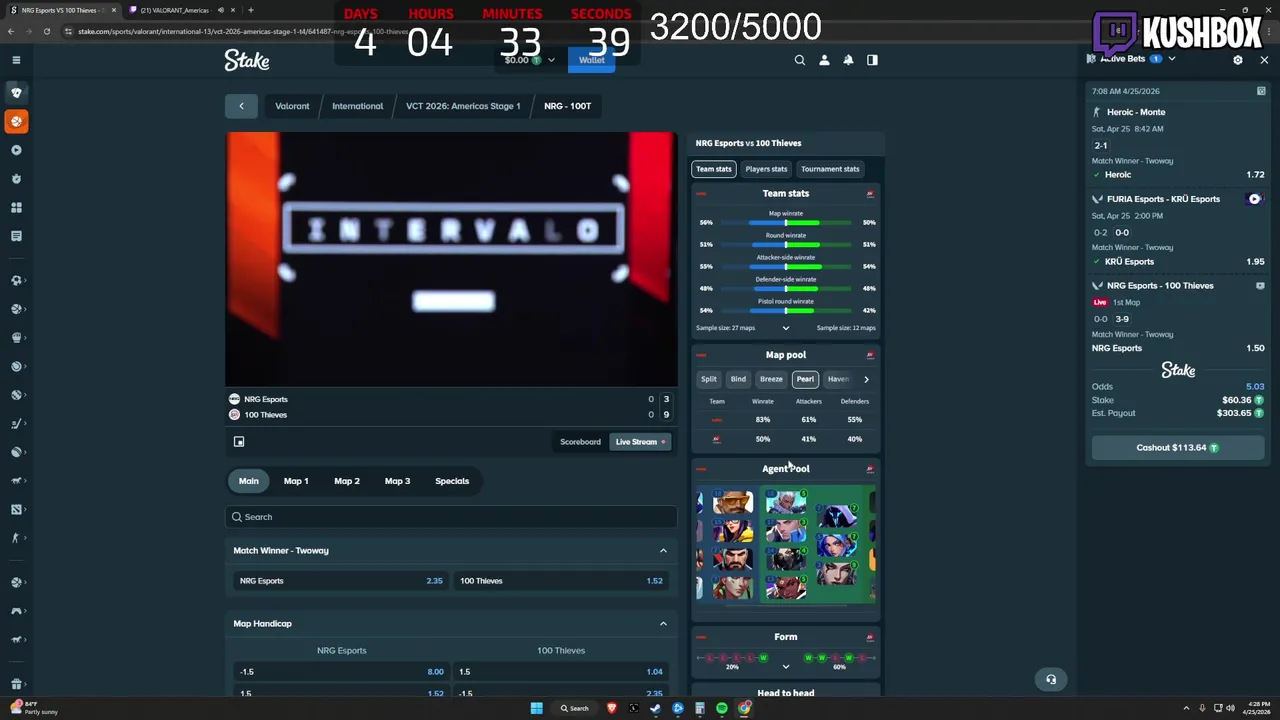Open the Wallet button
Screen dimensions: 1280x720
coord(592,60)
